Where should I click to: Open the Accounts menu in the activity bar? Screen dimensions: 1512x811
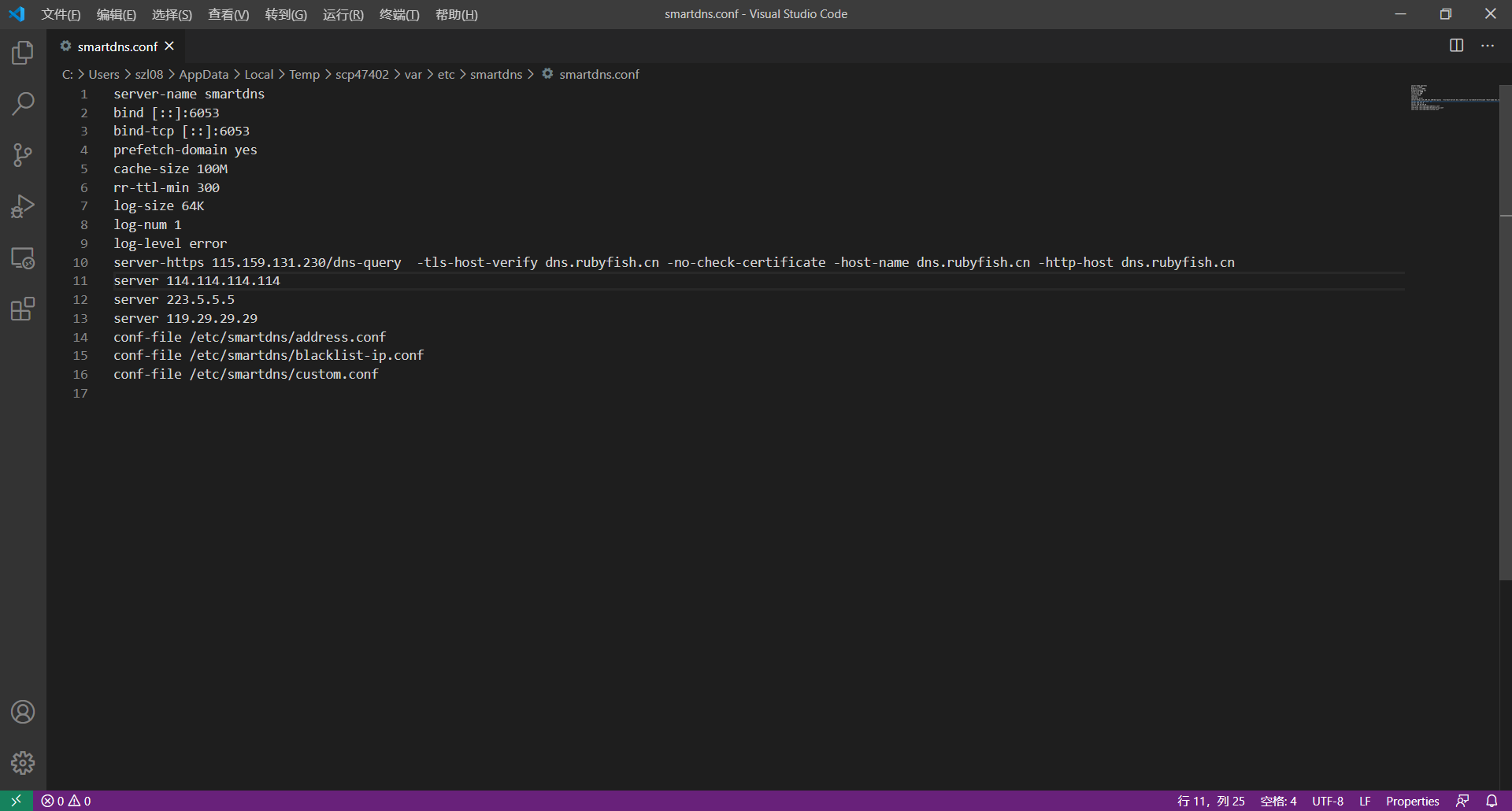(22, 711)
